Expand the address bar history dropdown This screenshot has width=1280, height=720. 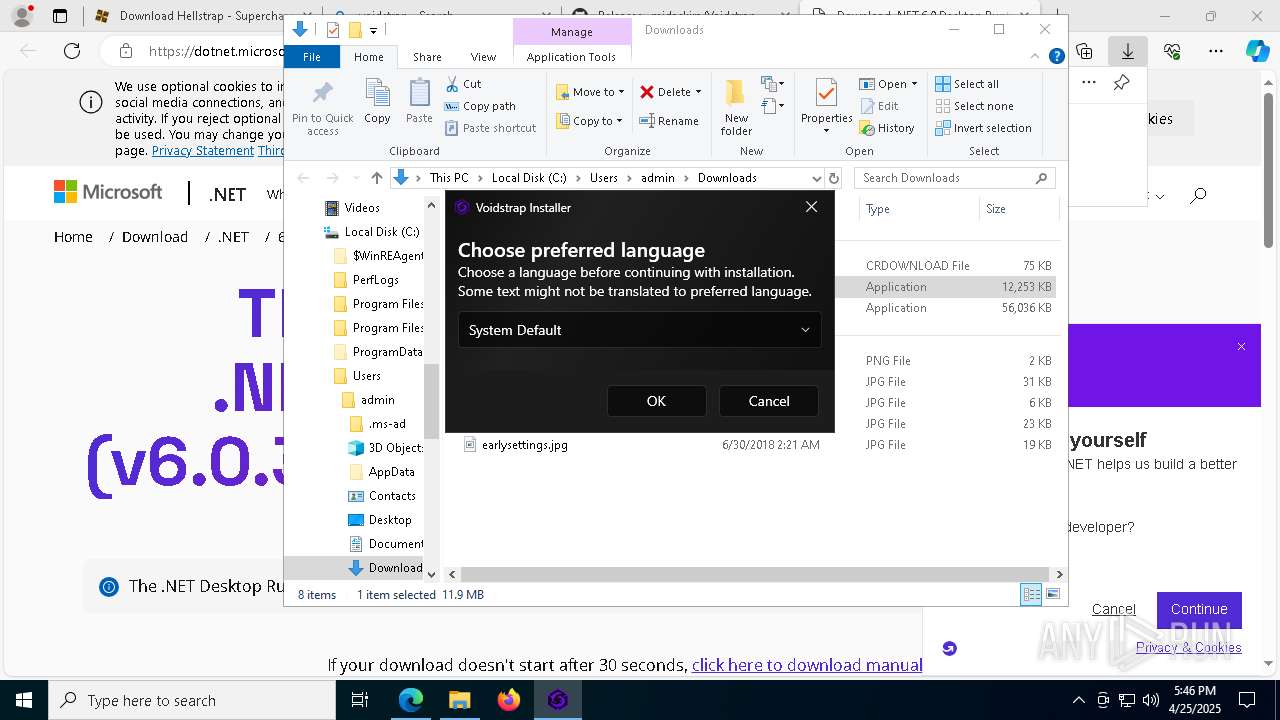point(816,178)
